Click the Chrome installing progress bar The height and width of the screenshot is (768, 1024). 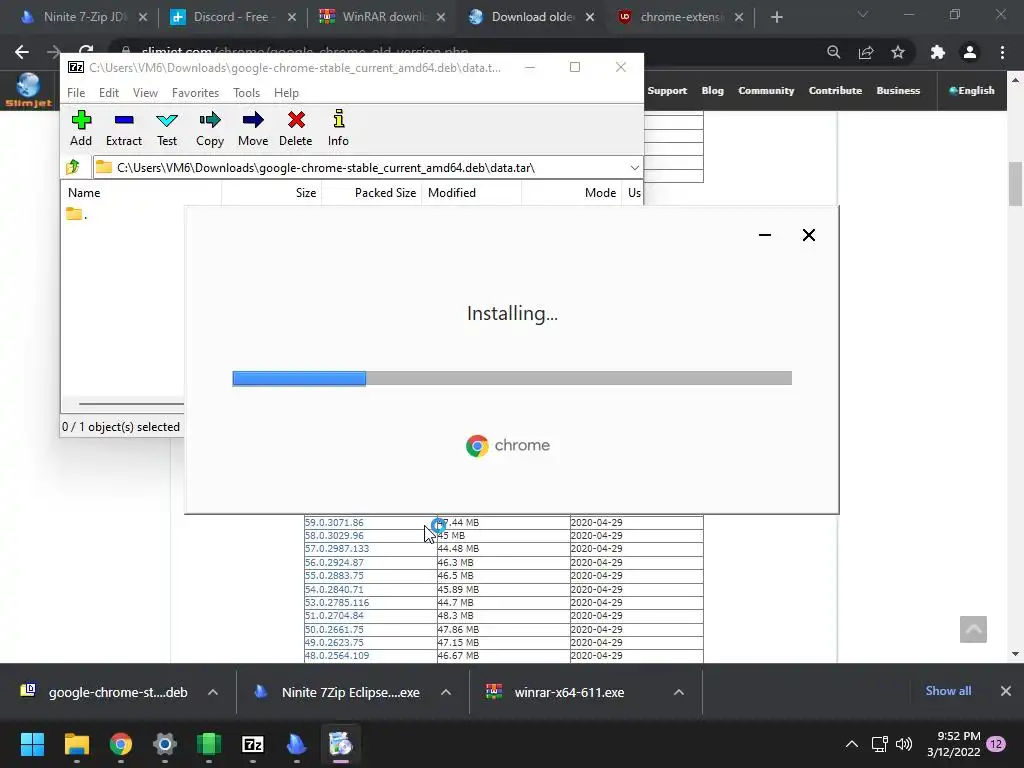click(512, 378)
